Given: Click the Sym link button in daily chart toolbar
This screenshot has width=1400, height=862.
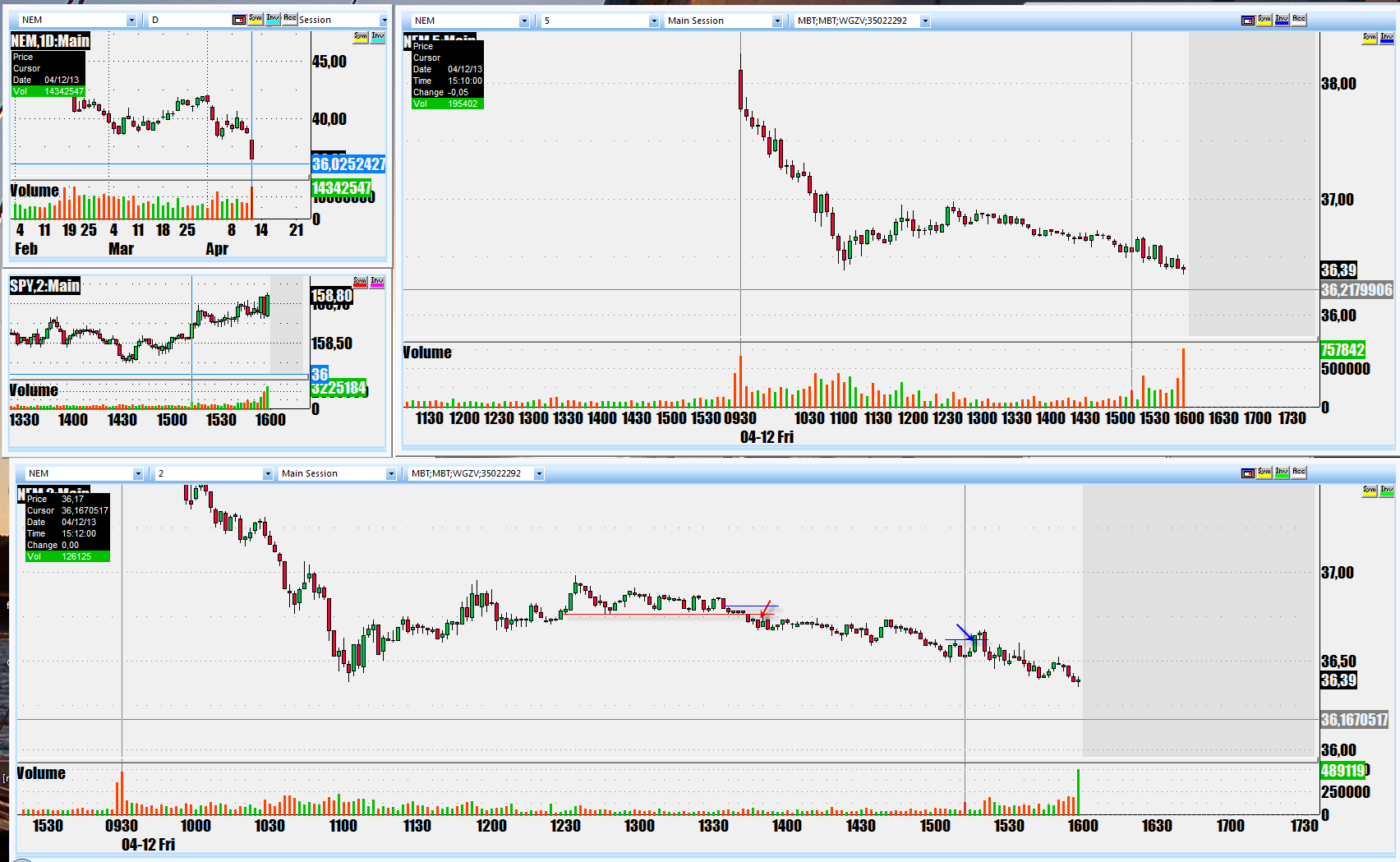Looking at the screenshot, I should [256, 19].
